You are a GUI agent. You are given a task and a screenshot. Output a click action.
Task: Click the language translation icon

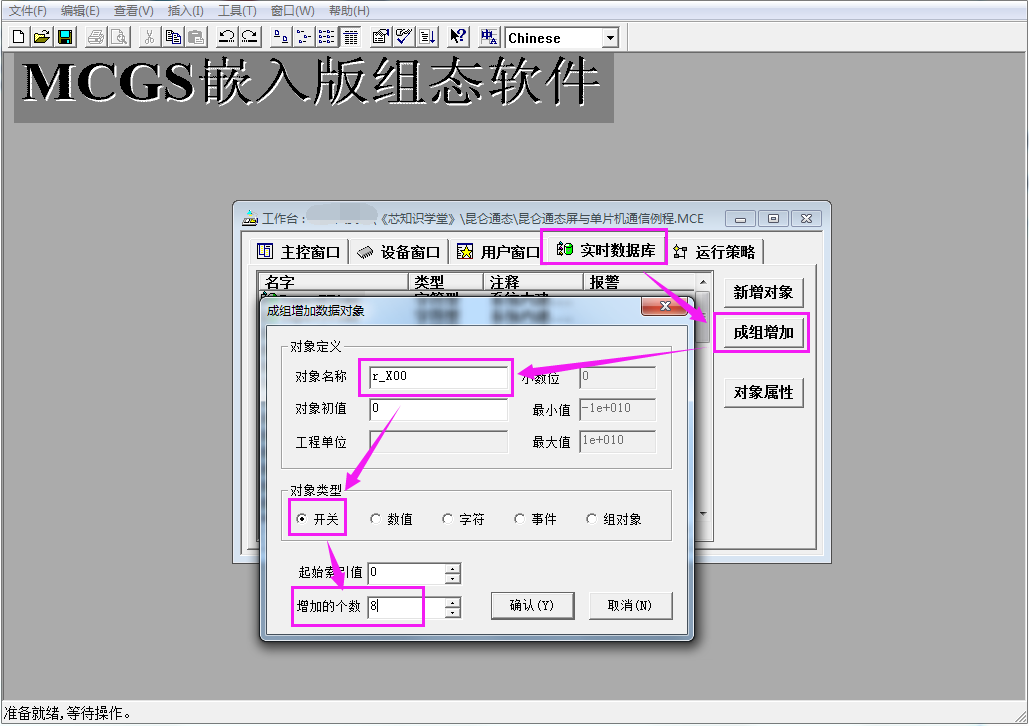coord(488,37)
